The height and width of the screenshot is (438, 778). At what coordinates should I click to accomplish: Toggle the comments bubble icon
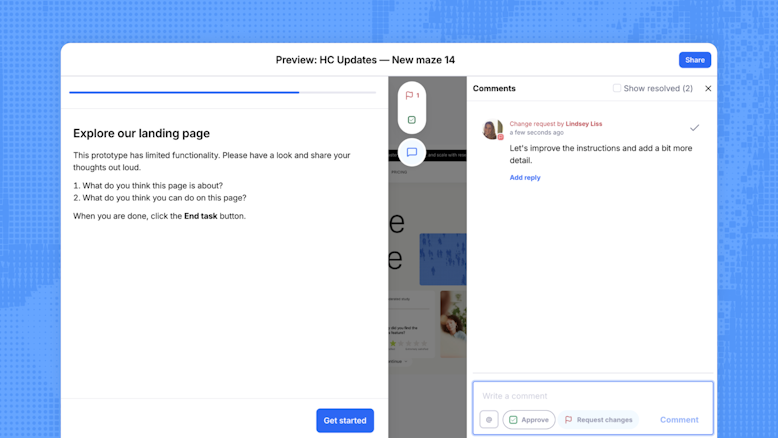click(x=412, y=152)
